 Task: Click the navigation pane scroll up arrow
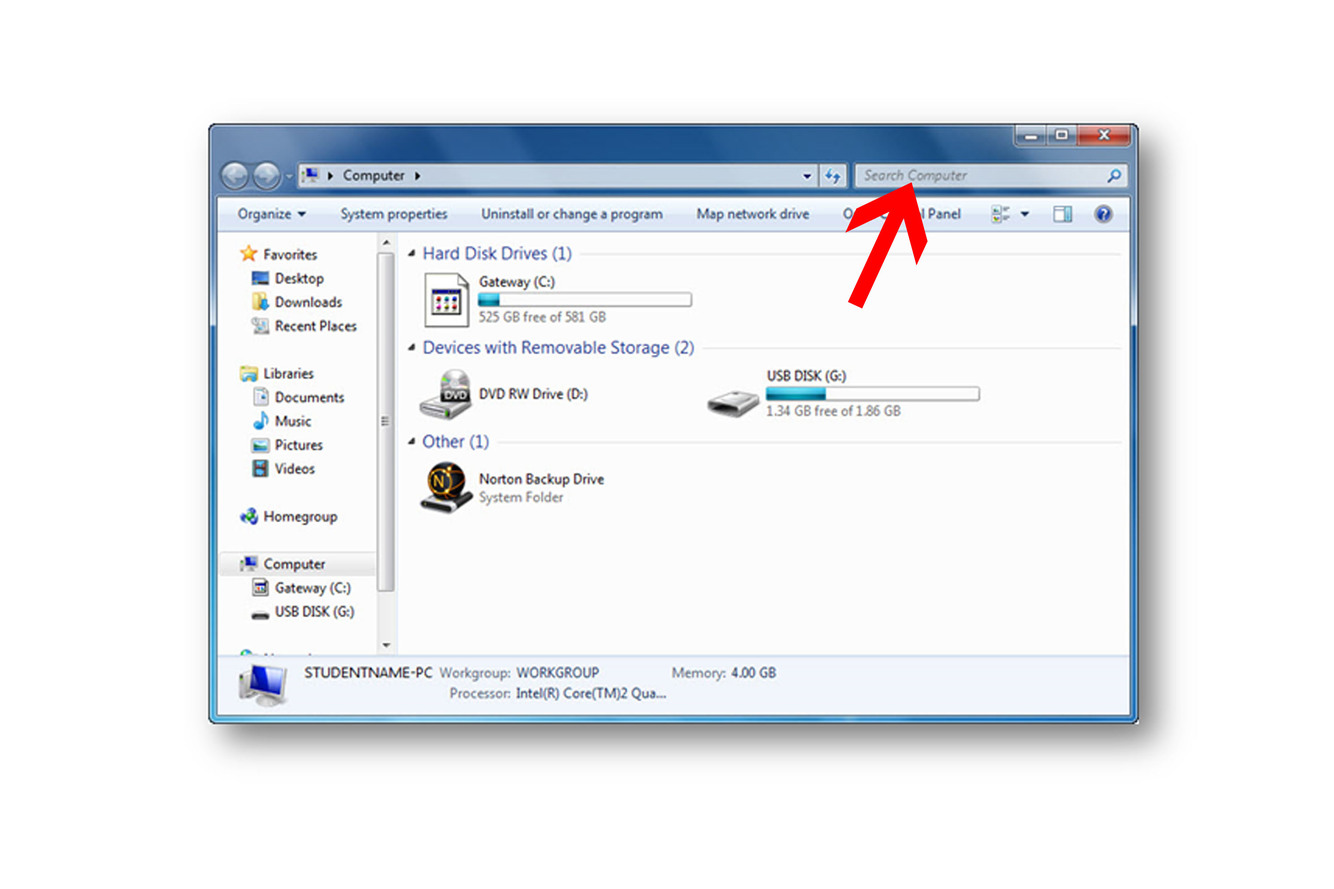(386, 242)
